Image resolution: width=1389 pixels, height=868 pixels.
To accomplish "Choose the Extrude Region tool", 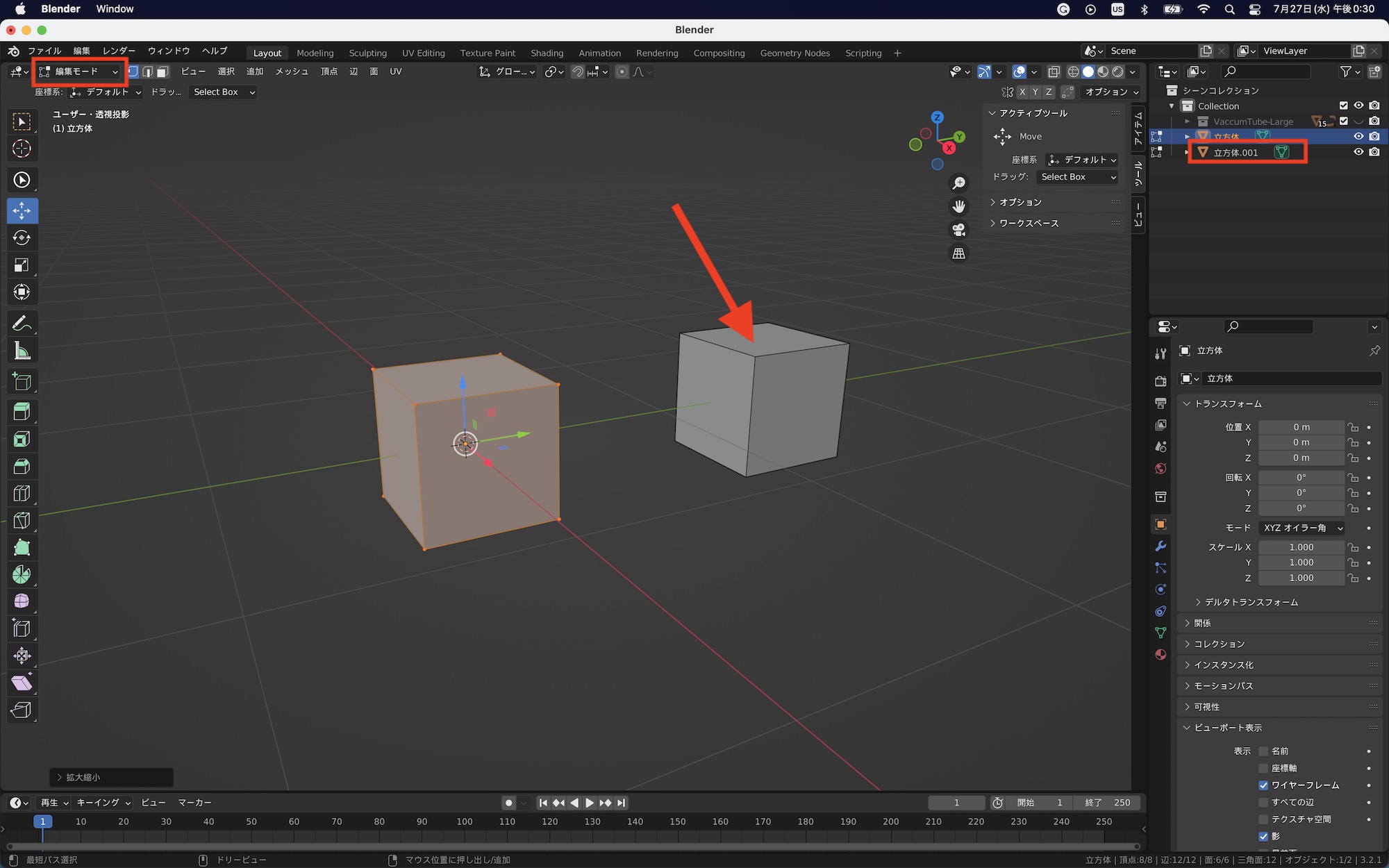I will 22,412.
